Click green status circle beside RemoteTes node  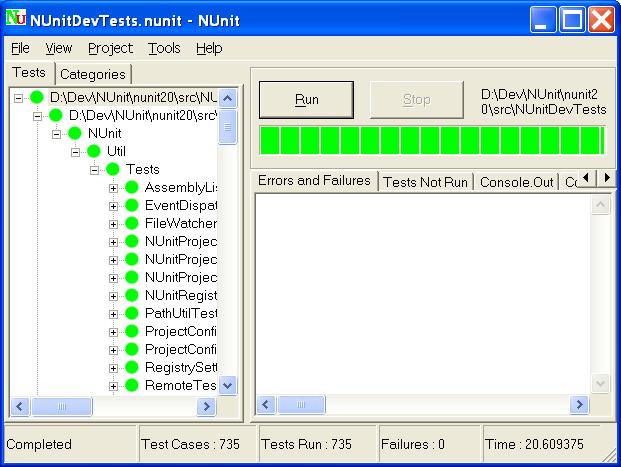(x=131, y=385)
